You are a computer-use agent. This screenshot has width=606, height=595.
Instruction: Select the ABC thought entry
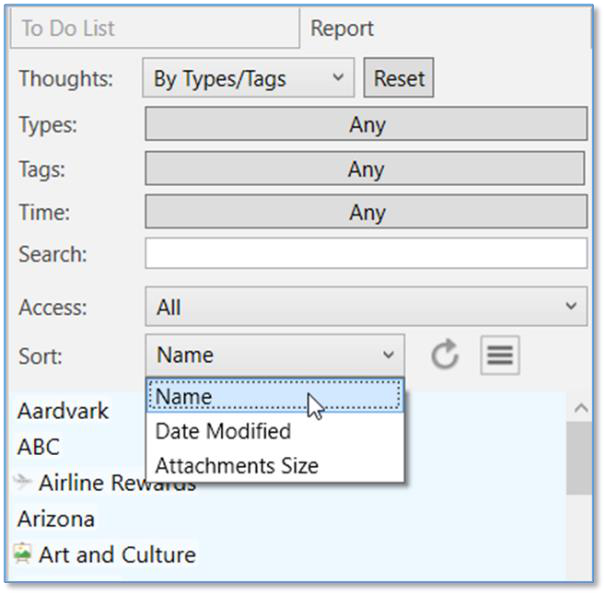(x=38, y=447)
